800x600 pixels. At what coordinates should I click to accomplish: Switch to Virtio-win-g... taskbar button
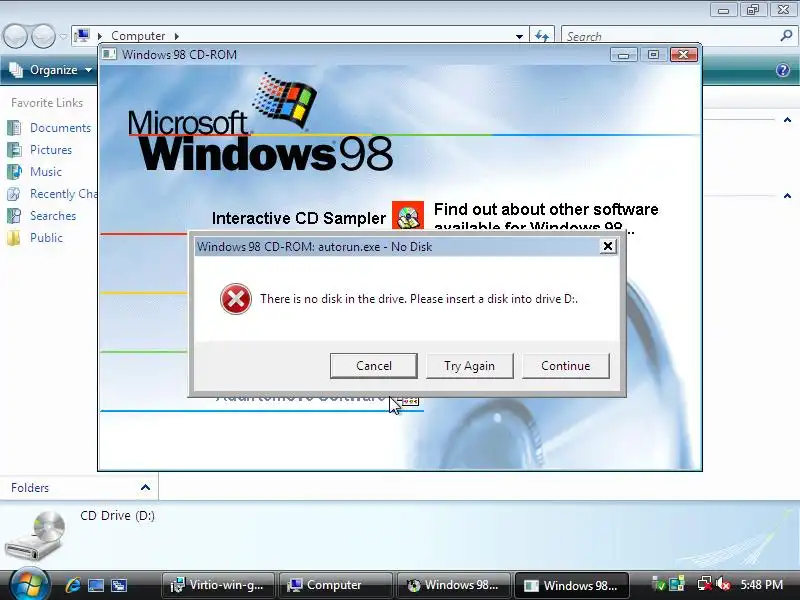click(x=218, y=585)
